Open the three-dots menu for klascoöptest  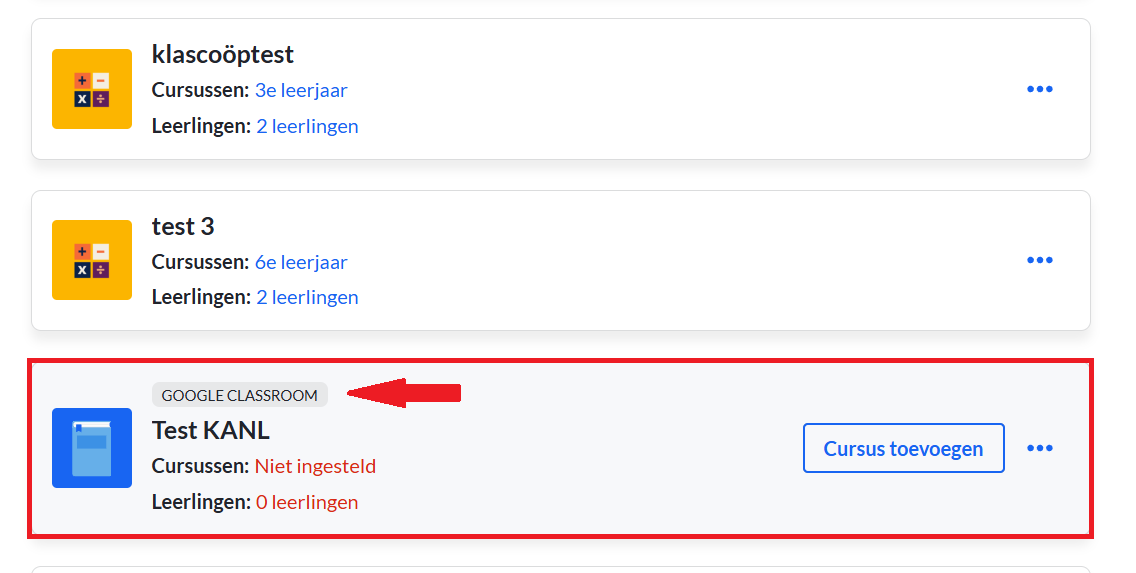click(x=1040, y=89)
